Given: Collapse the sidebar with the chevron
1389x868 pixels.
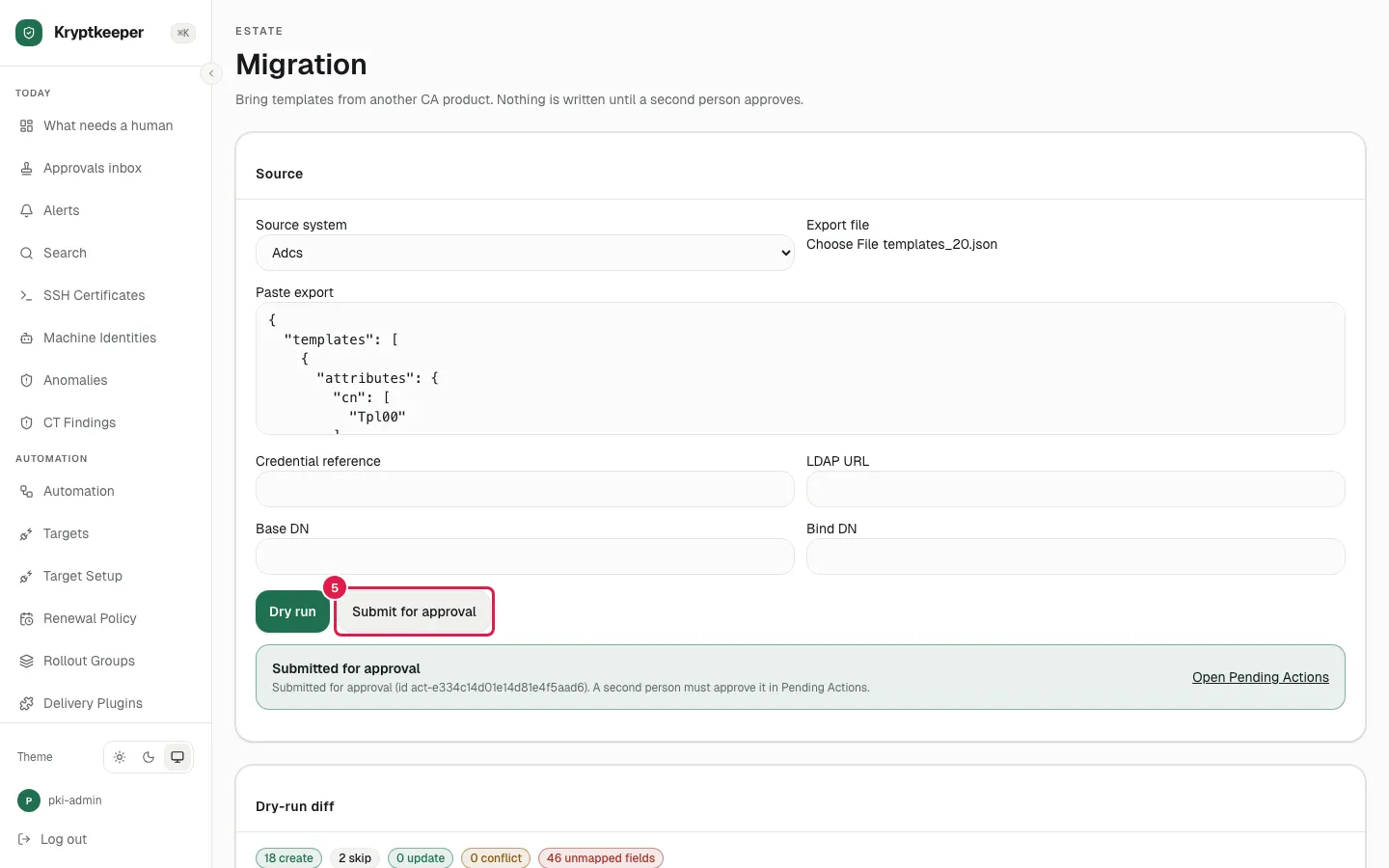Looking at the screenshot, I should click(x=211, y=73).
